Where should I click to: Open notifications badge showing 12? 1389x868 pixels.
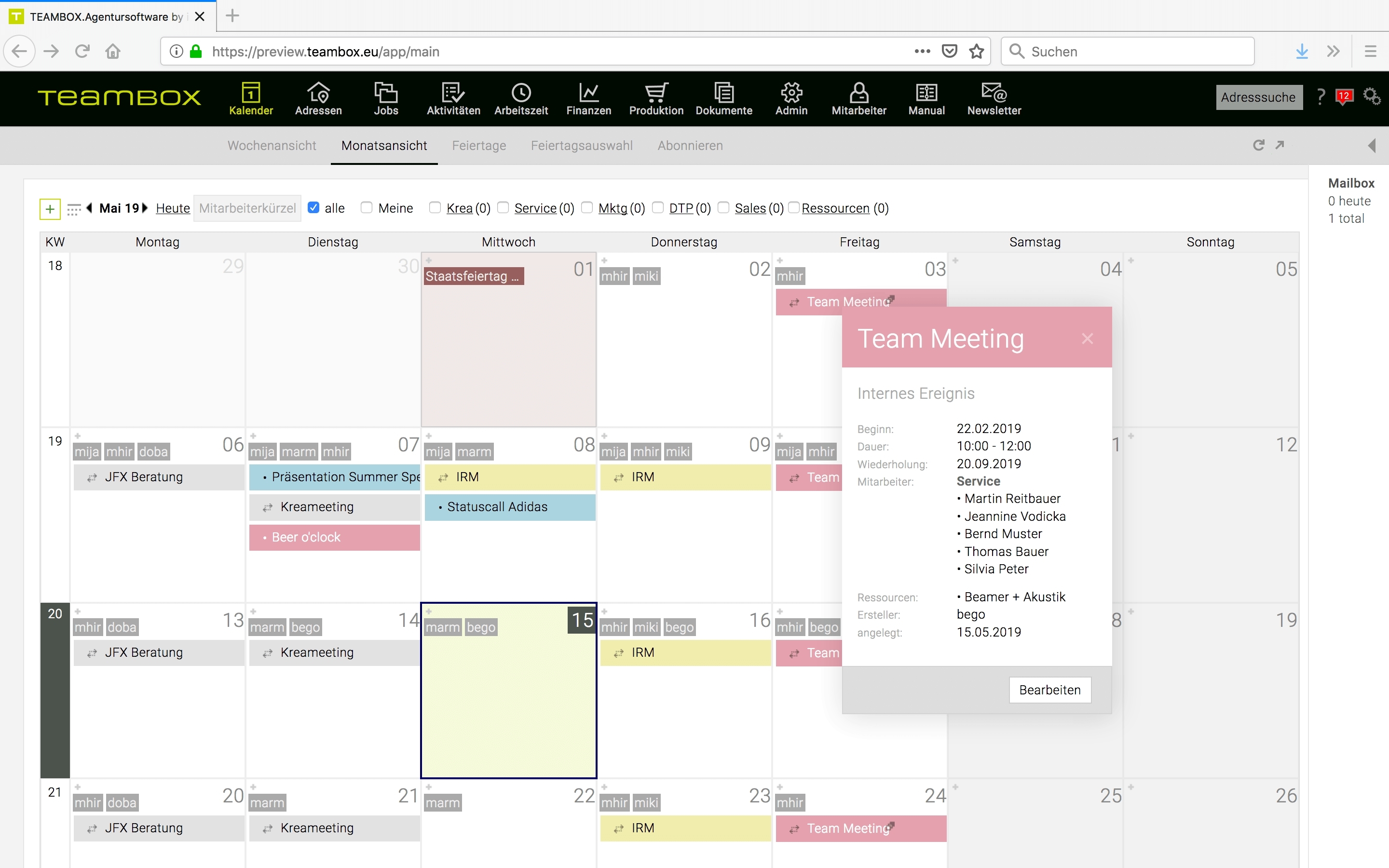point(1344,96)
